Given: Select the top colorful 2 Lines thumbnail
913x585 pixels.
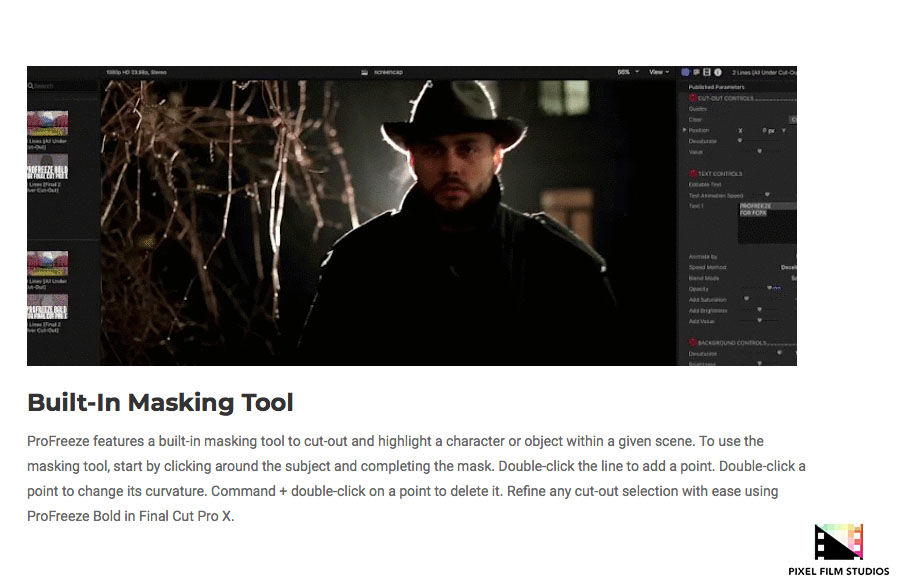Looking at the screenshot, I should click(48, 123).
